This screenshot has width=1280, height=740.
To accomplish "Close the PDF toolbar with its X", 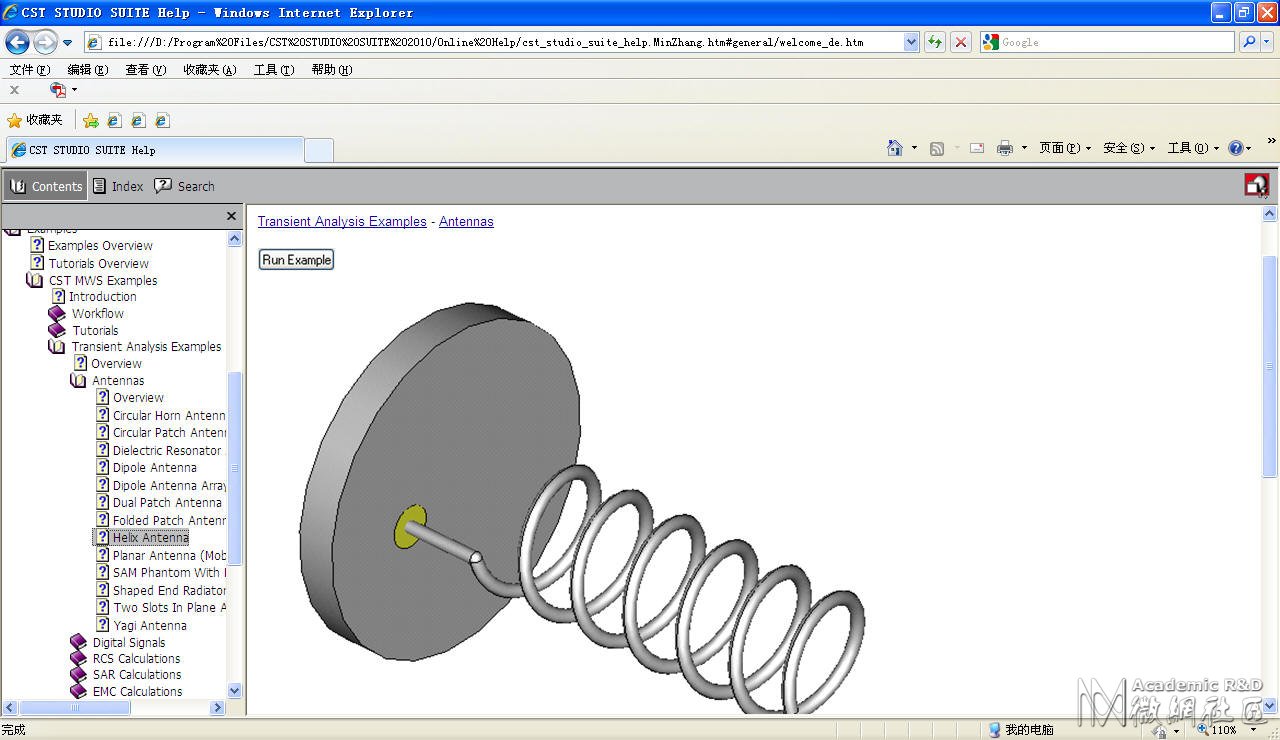I will point(14,90).
